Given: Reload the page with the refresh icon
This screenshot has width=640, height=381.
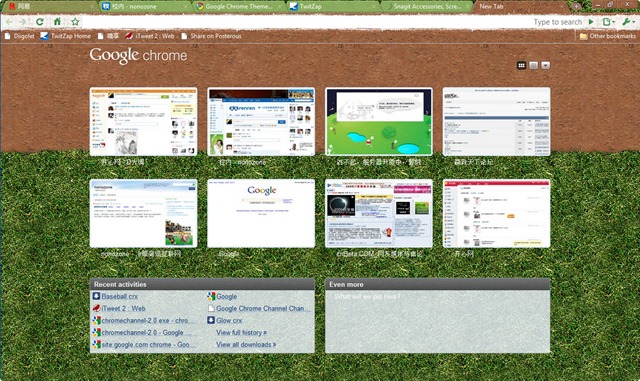Looking at the screenshot, I should pos(40,22).
